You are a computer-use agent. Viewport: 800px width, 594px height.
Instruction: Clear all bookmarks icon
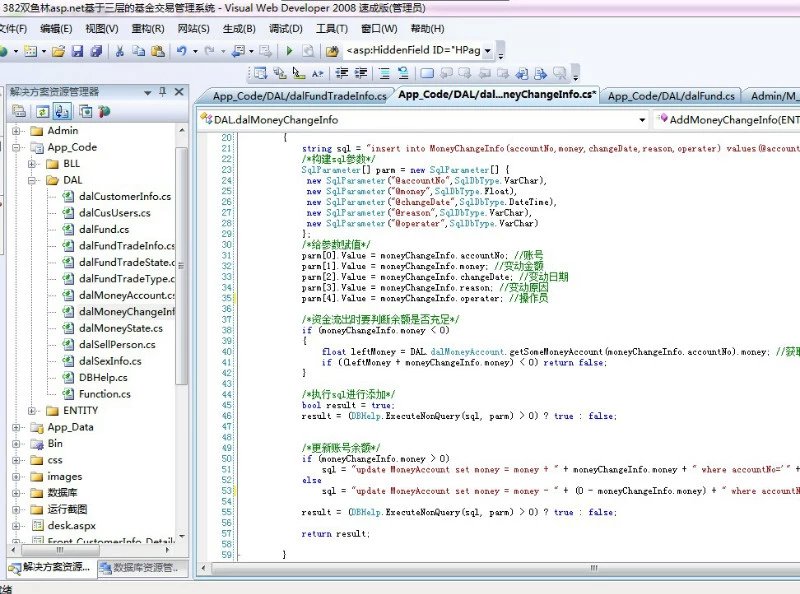click(560, 73)
